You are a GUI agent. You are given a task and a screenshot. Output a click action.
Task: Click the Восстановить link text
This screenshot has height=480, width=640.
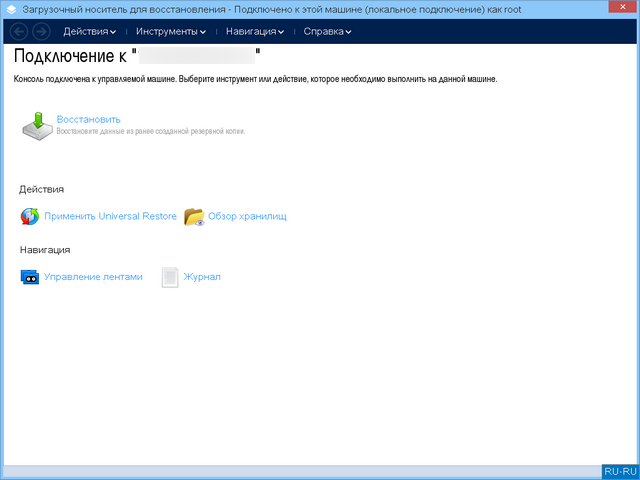click(x=88, y=119)
